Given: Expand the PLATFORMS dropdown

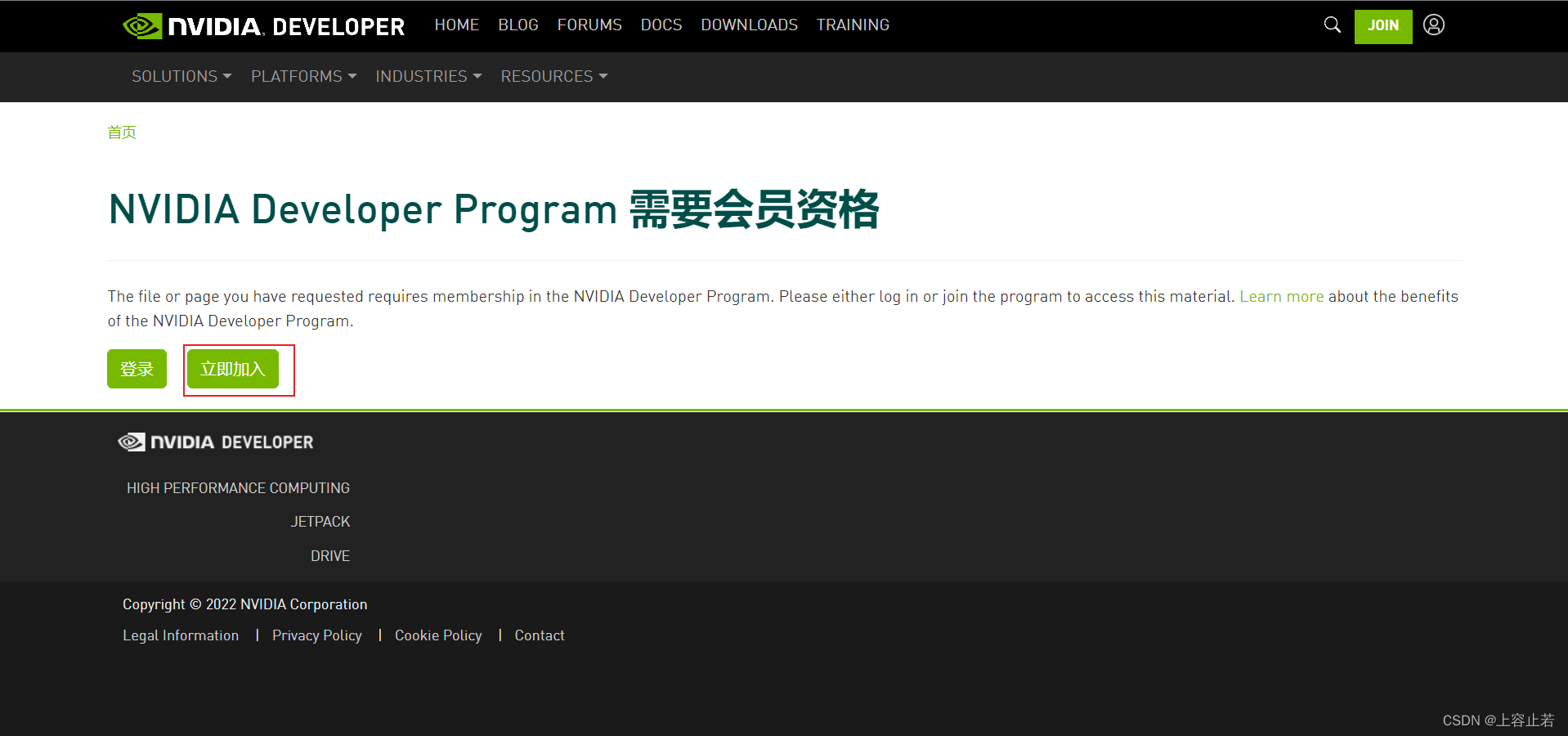Looking at the screenshot, I should tap(302, 76).
